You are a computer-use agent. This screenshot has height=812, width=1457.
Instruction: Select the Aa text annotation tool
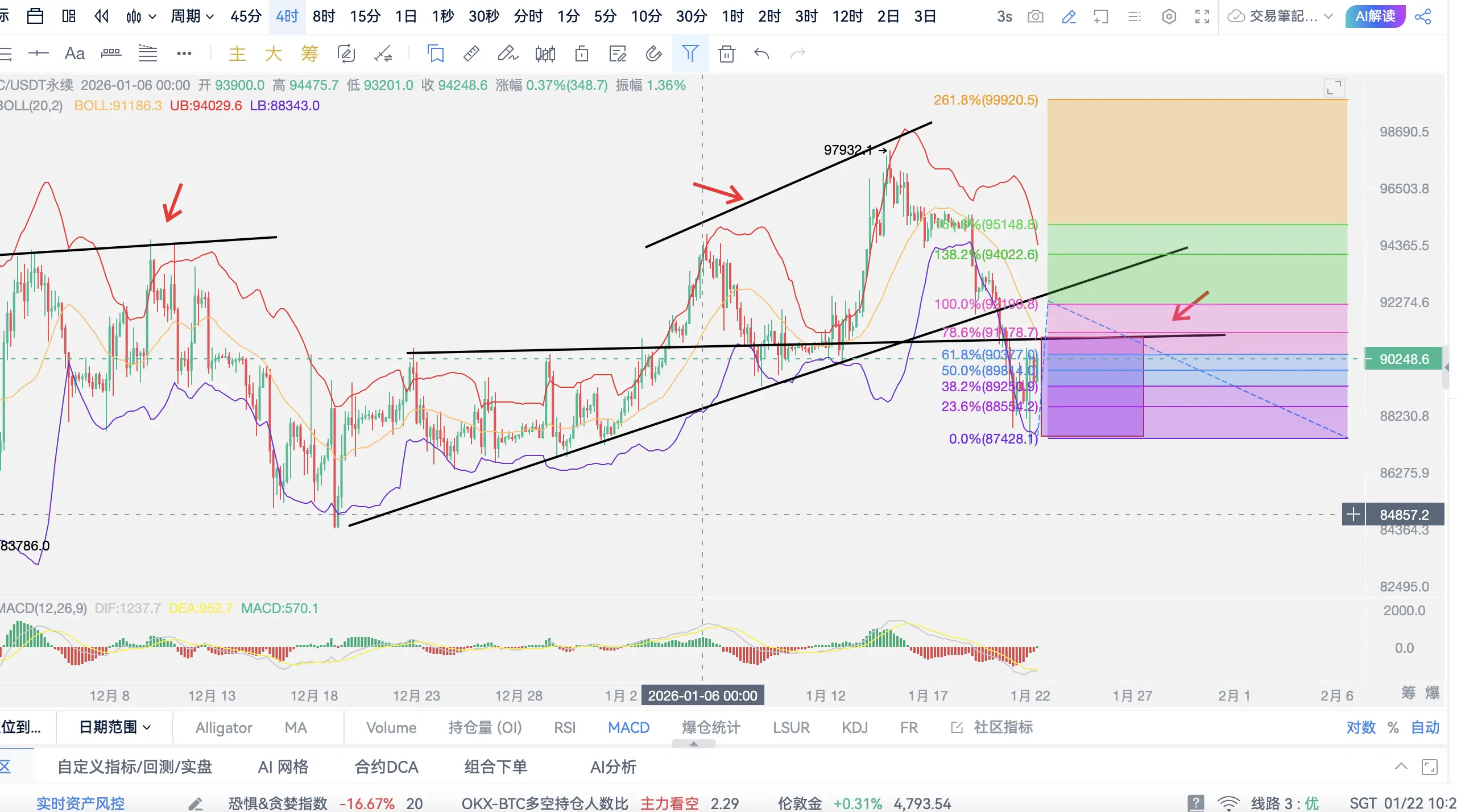click(x=74, y=54)
